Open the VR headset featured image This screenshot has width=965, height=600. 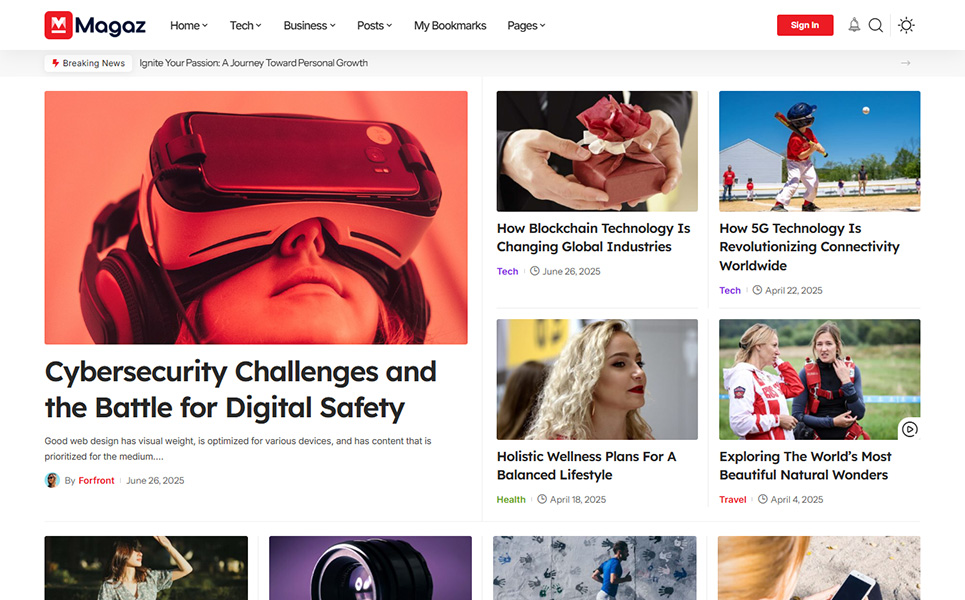[256, 217]
